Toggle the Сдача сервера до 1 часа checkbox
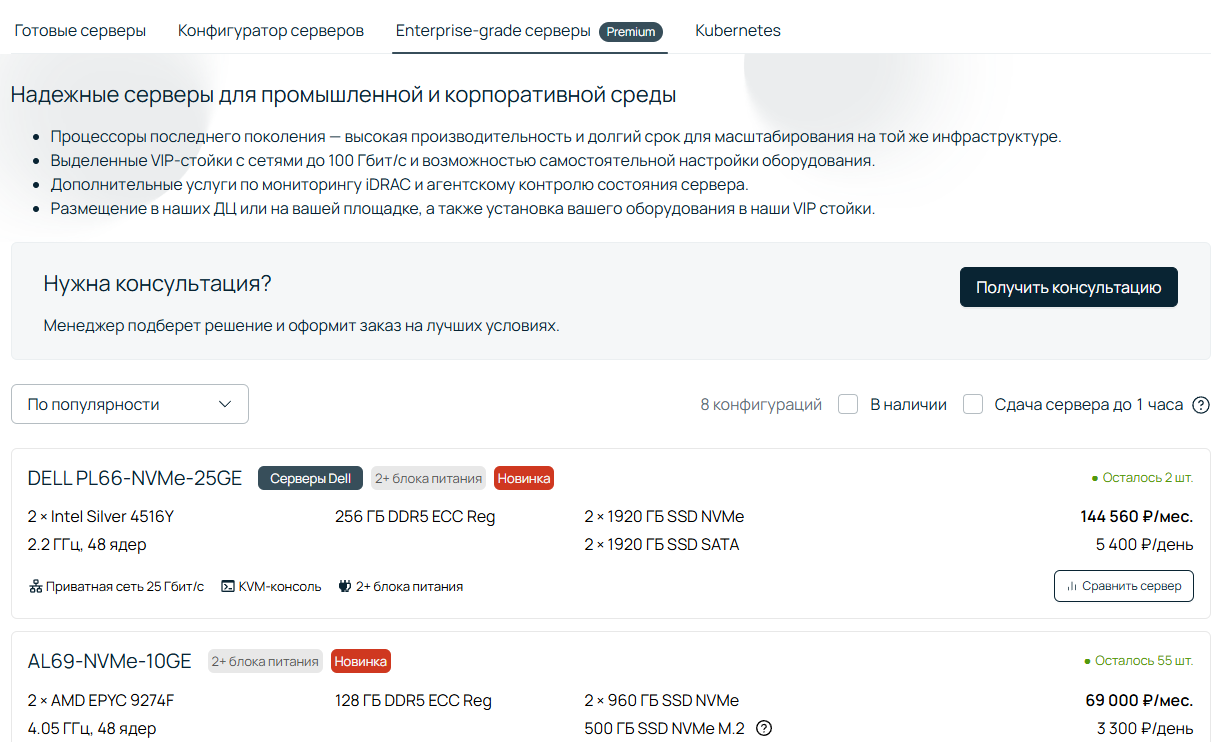This screenshot has width=1215, height=742. click(x=973, y=404)
